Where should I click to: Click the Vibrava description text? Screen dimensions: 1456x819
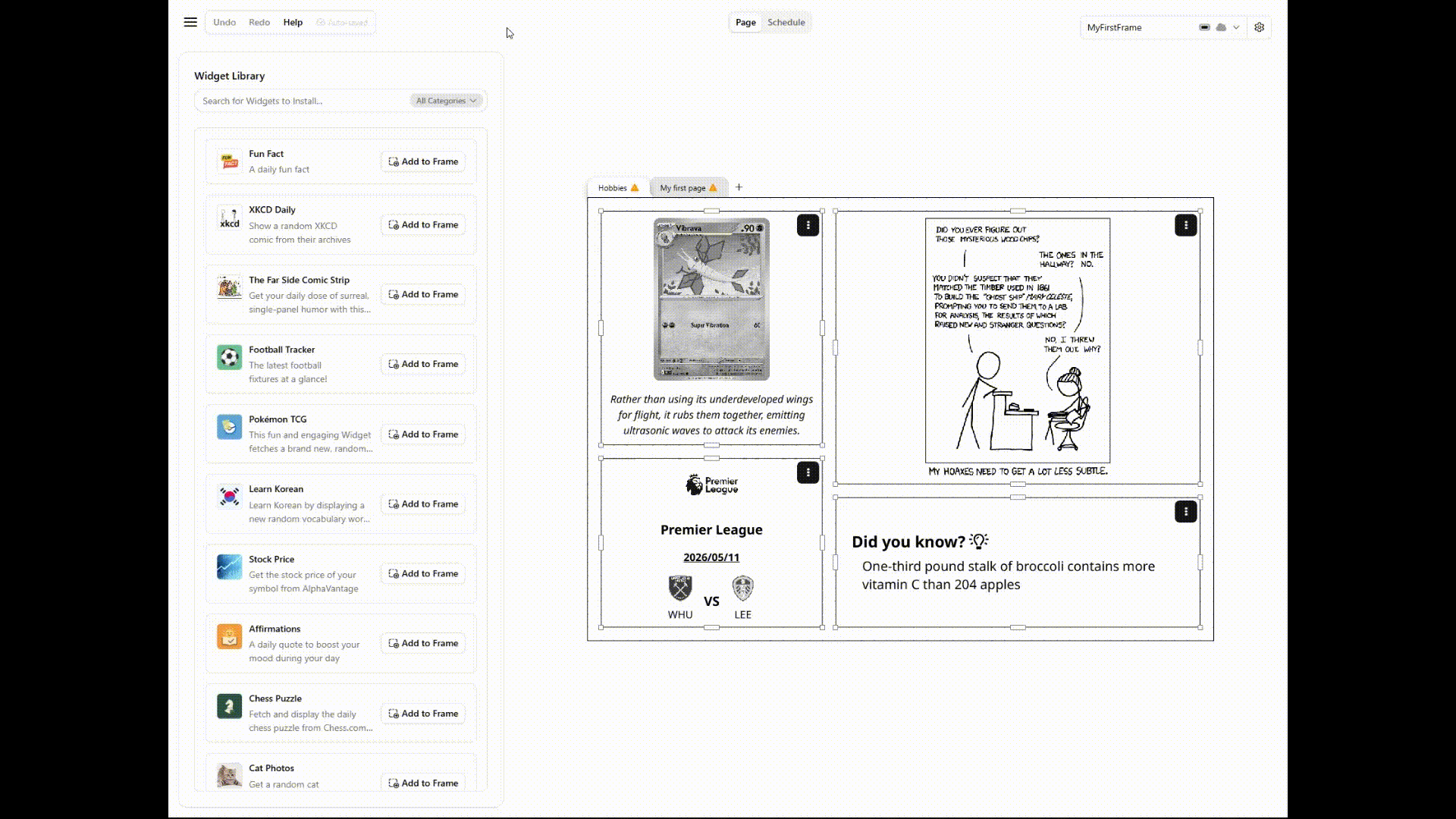[x=711, y=415]
